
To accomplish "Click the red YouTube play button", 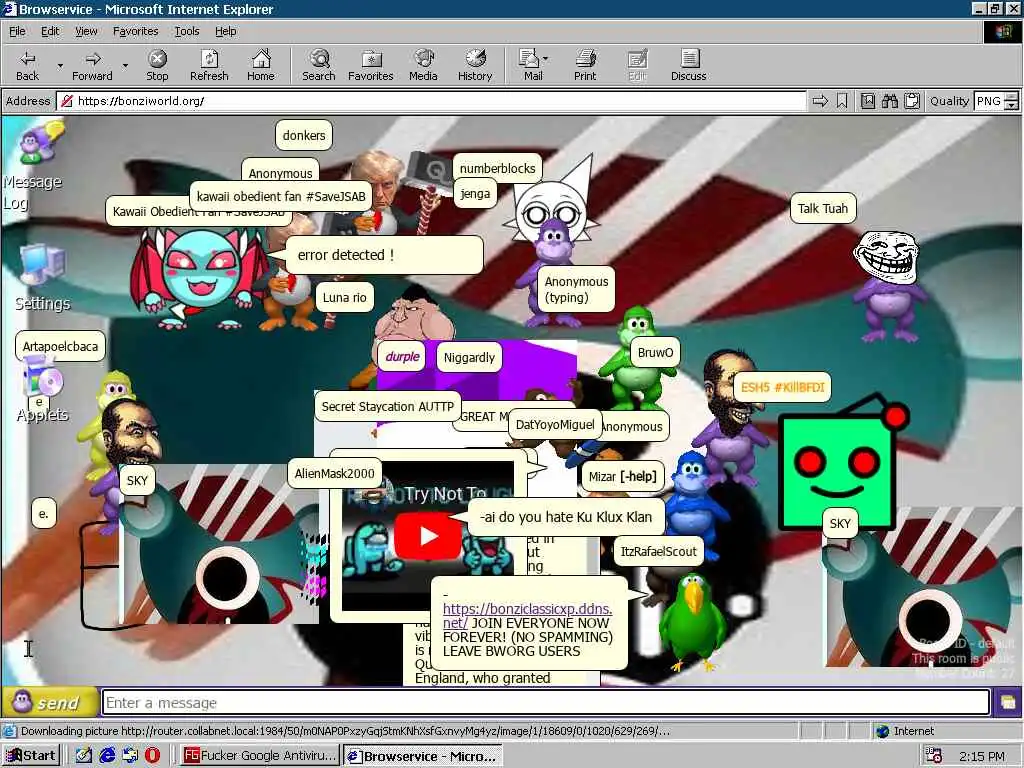I will [428, 536].
